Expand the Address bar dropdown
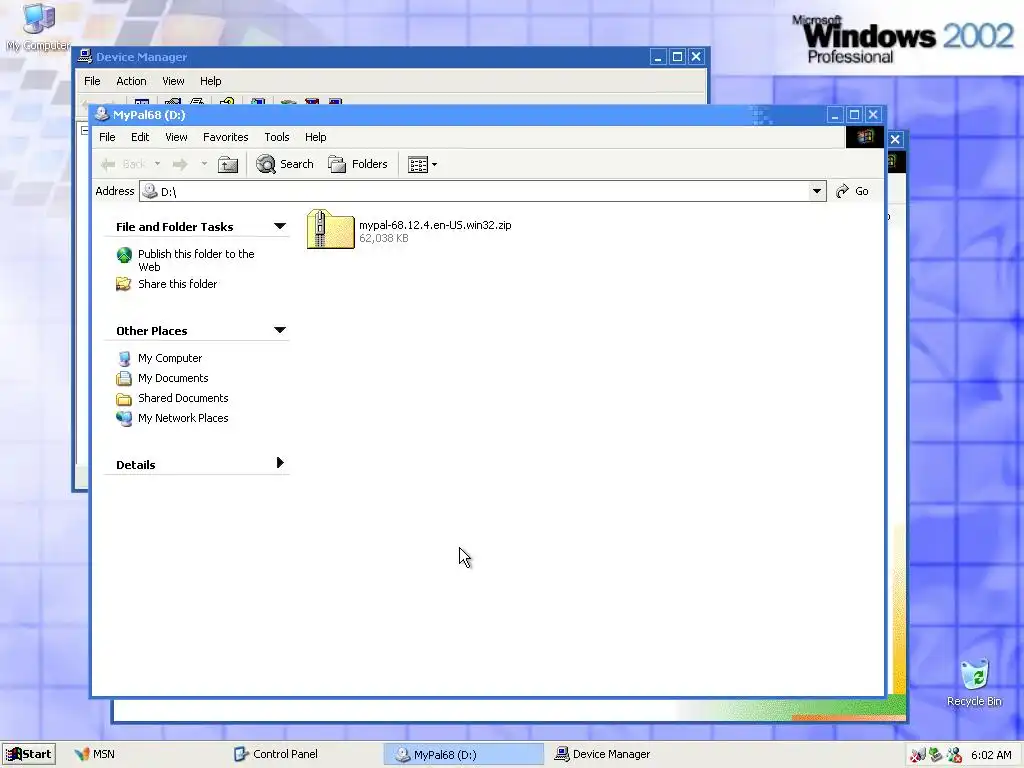Viewport: 1024px width, 768px height. (x=816, y=191)
